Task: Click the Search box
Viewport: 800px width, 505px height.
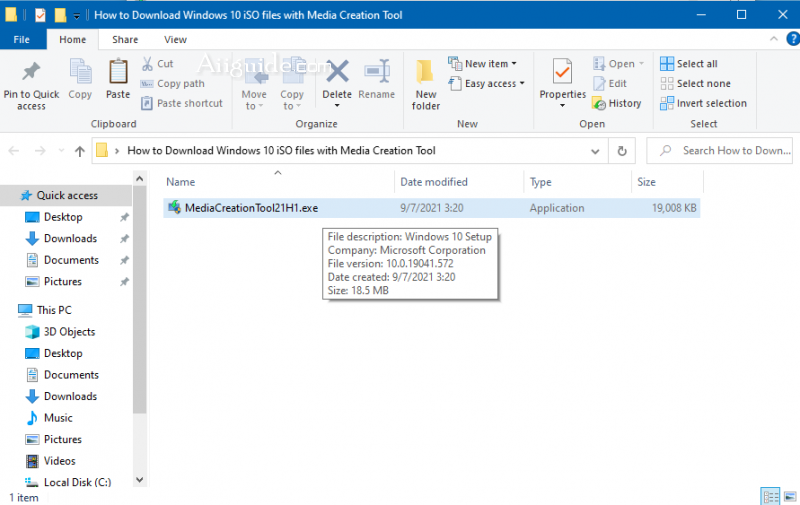Action: point(719,150)
